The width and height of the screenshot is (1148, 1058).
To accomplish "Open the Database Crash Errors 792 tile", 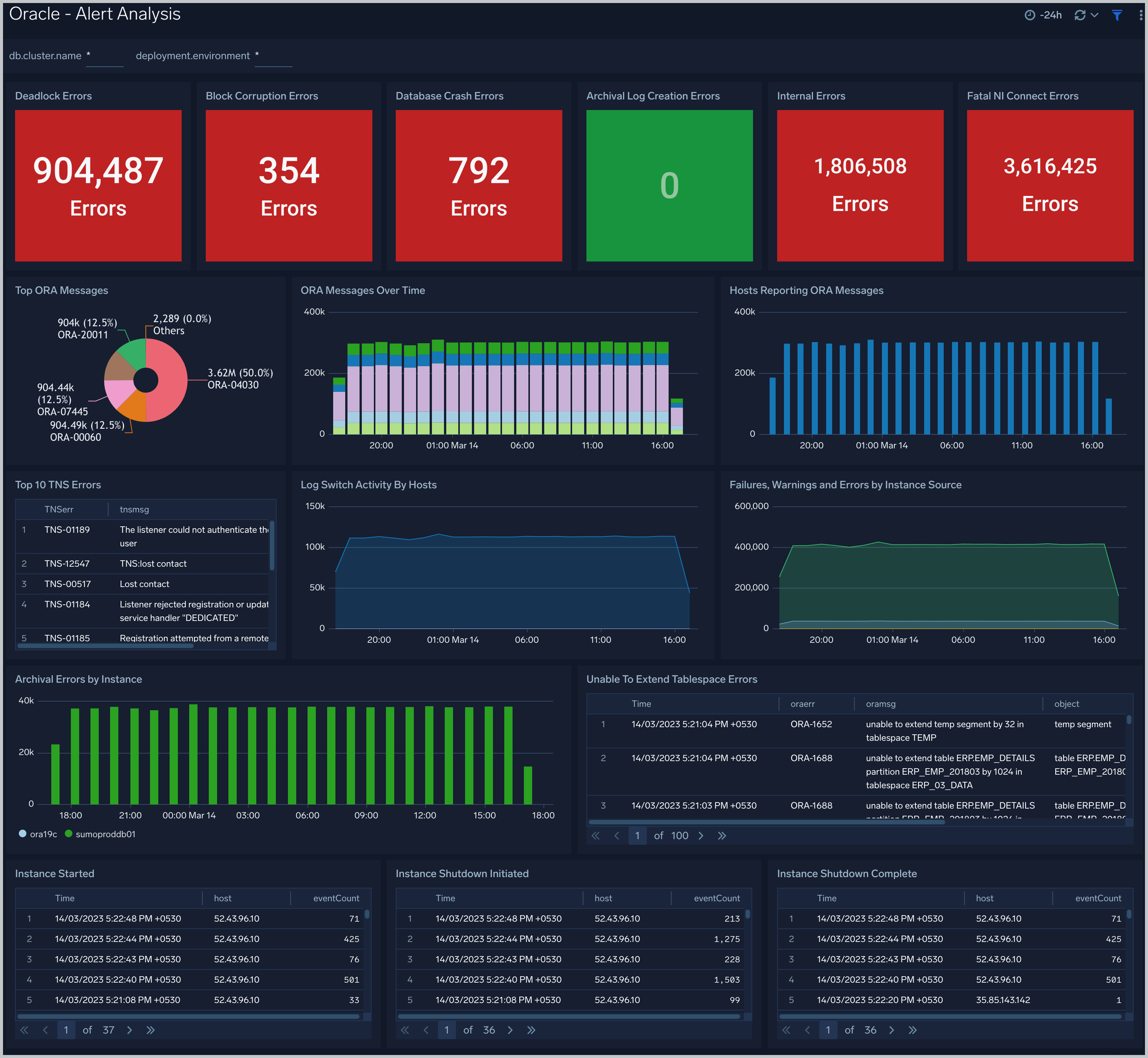I will tap(479, 185).
